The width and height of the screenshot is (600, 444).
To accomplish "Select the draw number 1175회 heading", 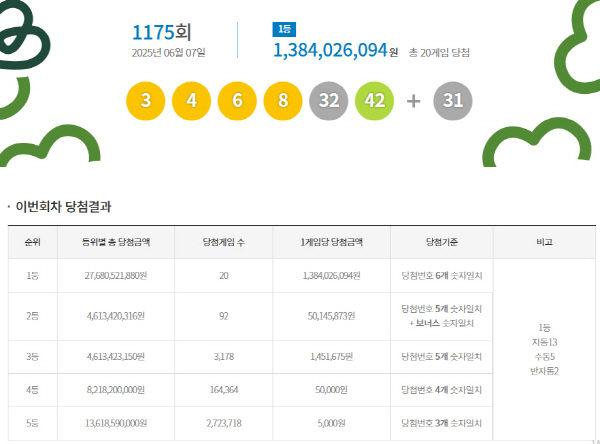I will click(161, 33).
